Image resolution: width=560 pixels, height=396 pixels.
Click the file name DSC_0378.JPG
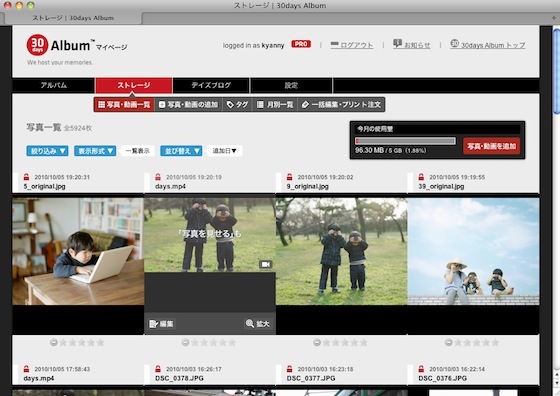179,378
